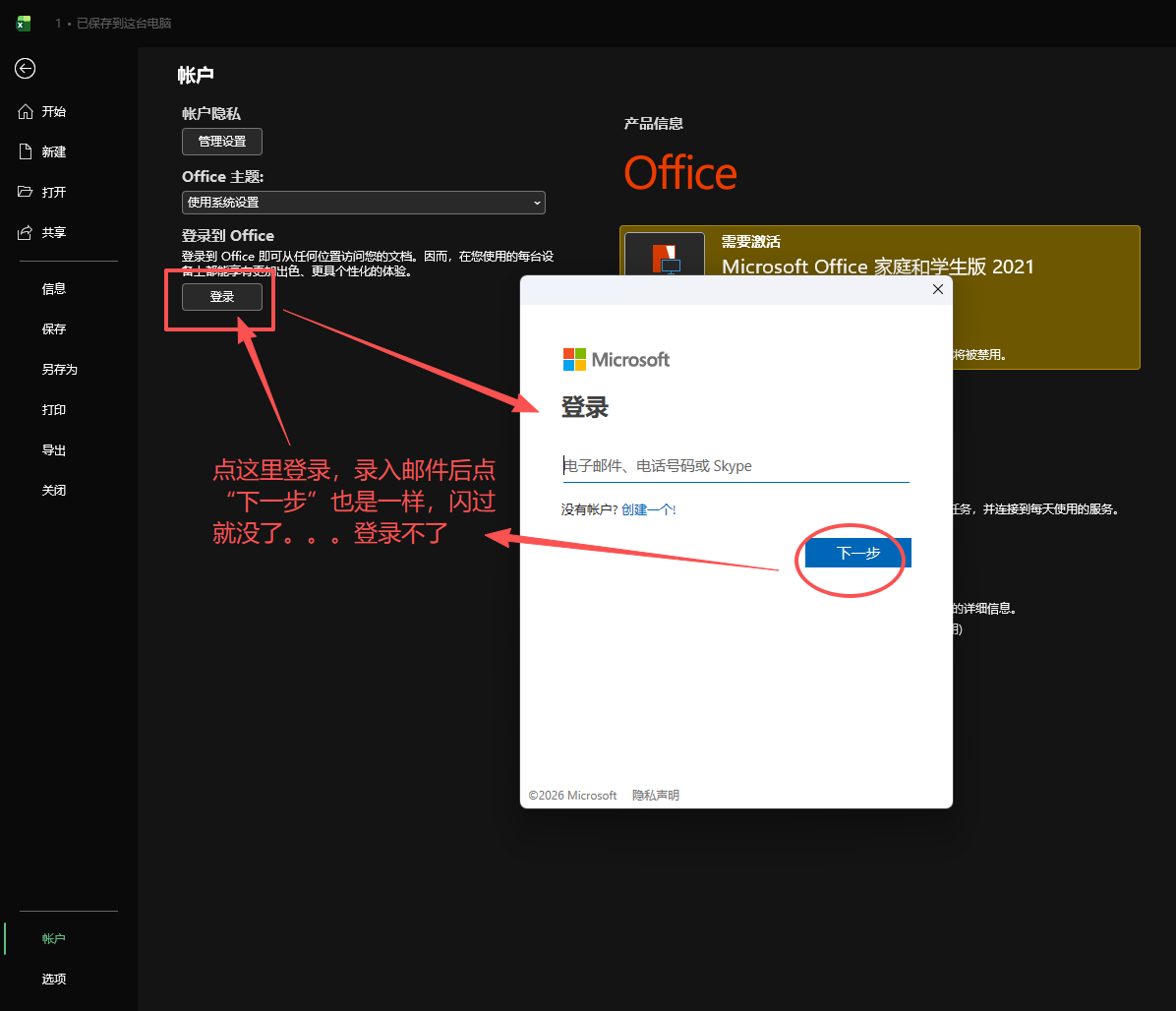Click the 下一步 button
Viewport: 1176px width, 1011px height.
(x=858, y=553)
